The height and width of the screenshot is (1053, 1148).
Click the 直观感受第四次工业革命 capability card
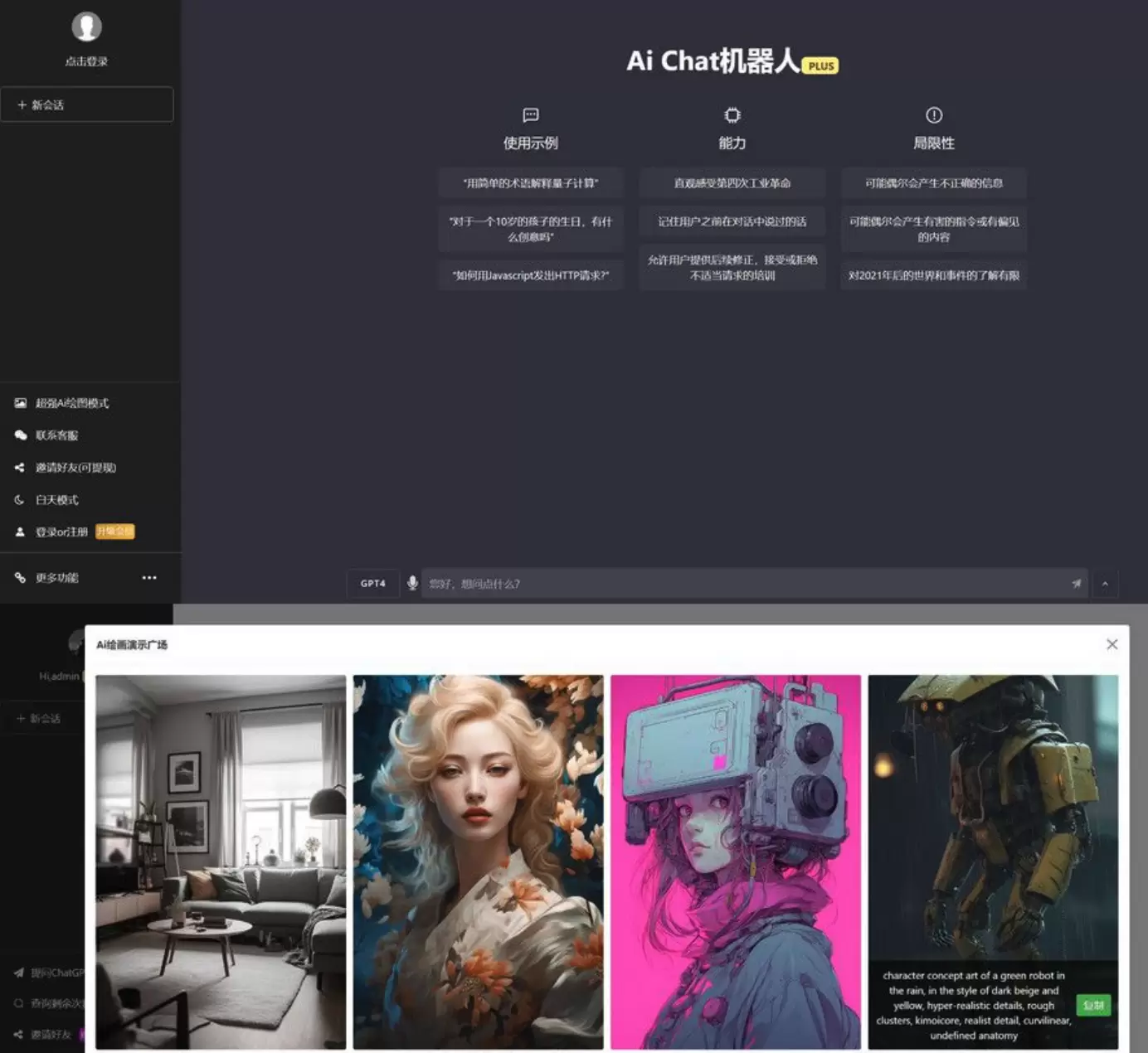[x=732, y=183]
